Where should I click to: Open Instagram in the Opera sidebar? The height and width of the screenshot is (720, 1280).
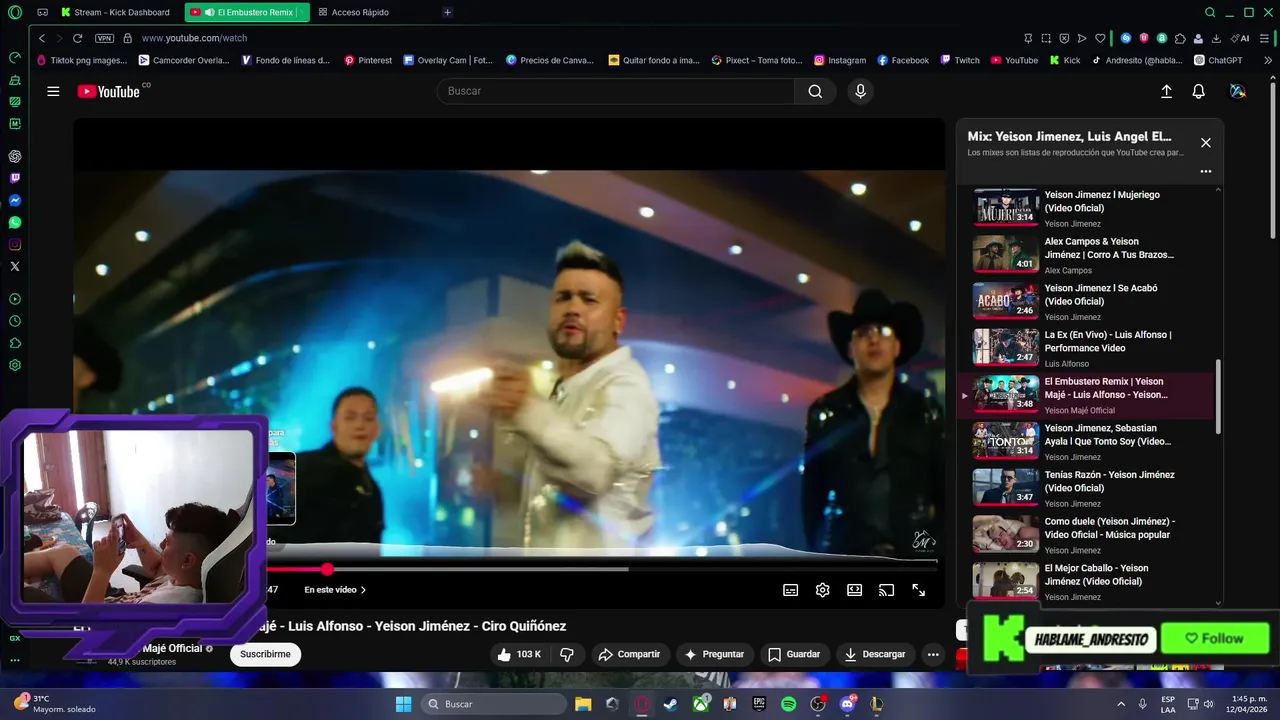coord(15,245)
